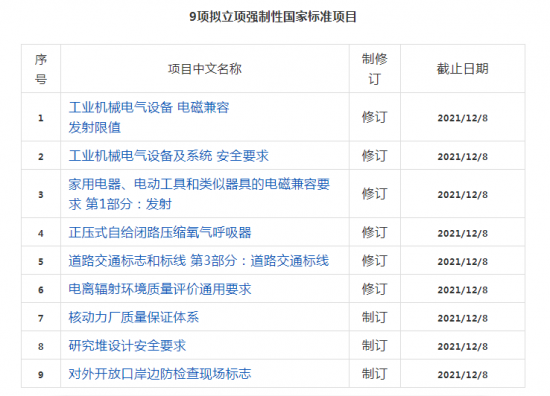Open link 道路交通标志和标线 第3部分

(x=199, y=261)
